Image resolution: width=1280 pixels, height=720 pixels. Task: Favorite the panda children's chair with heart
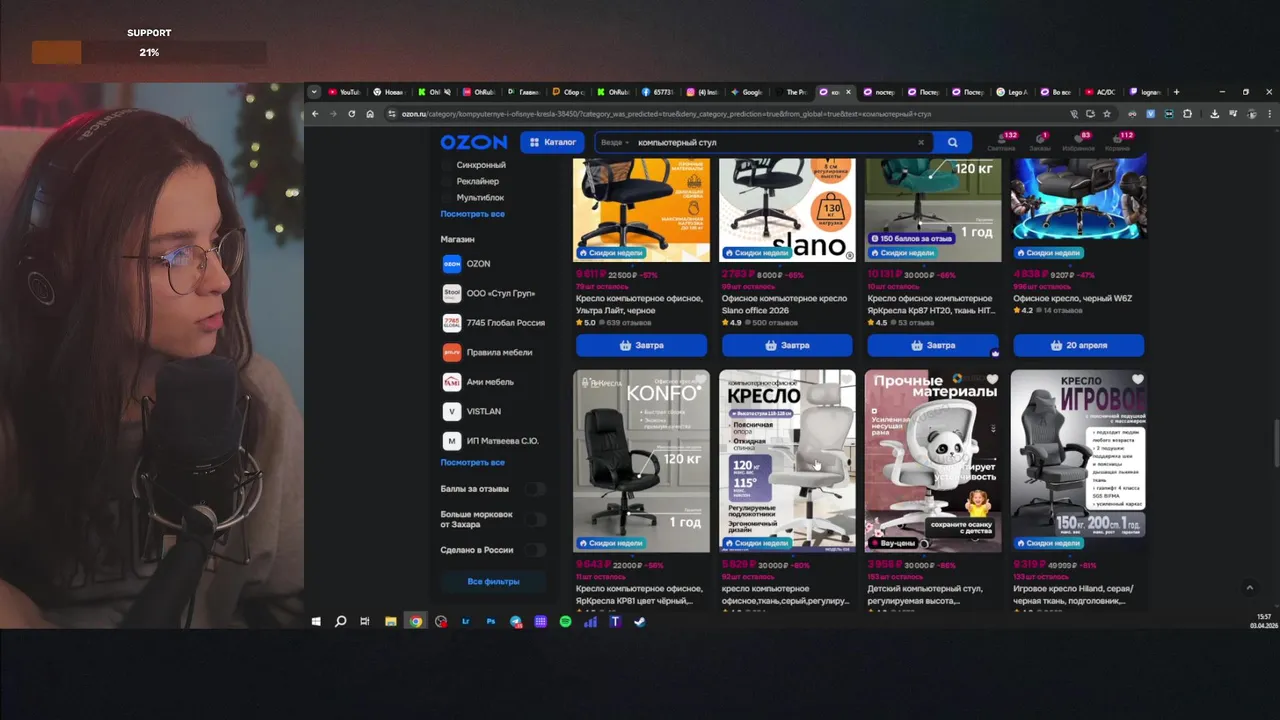coord(992,380)
